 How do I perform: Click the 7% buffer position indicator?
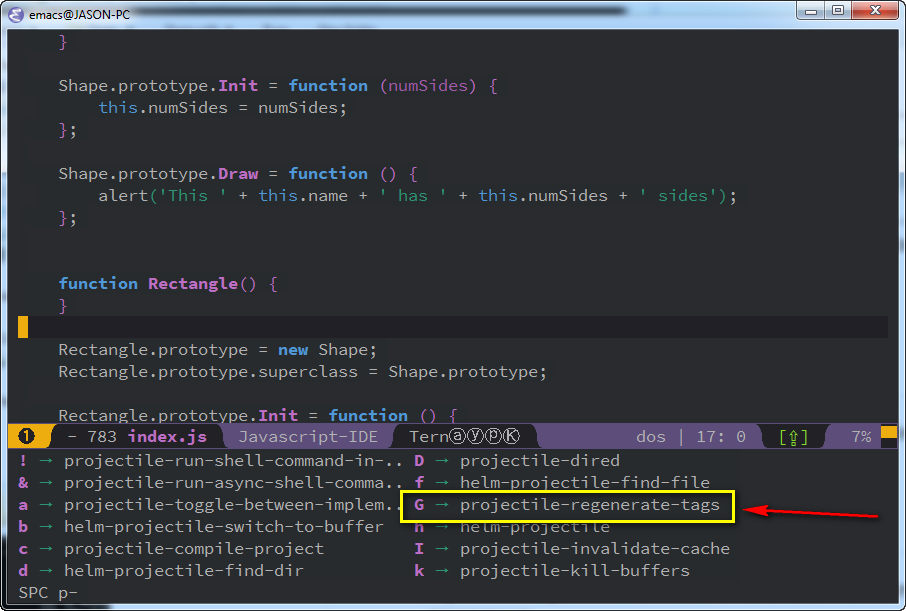click(861, 436)
